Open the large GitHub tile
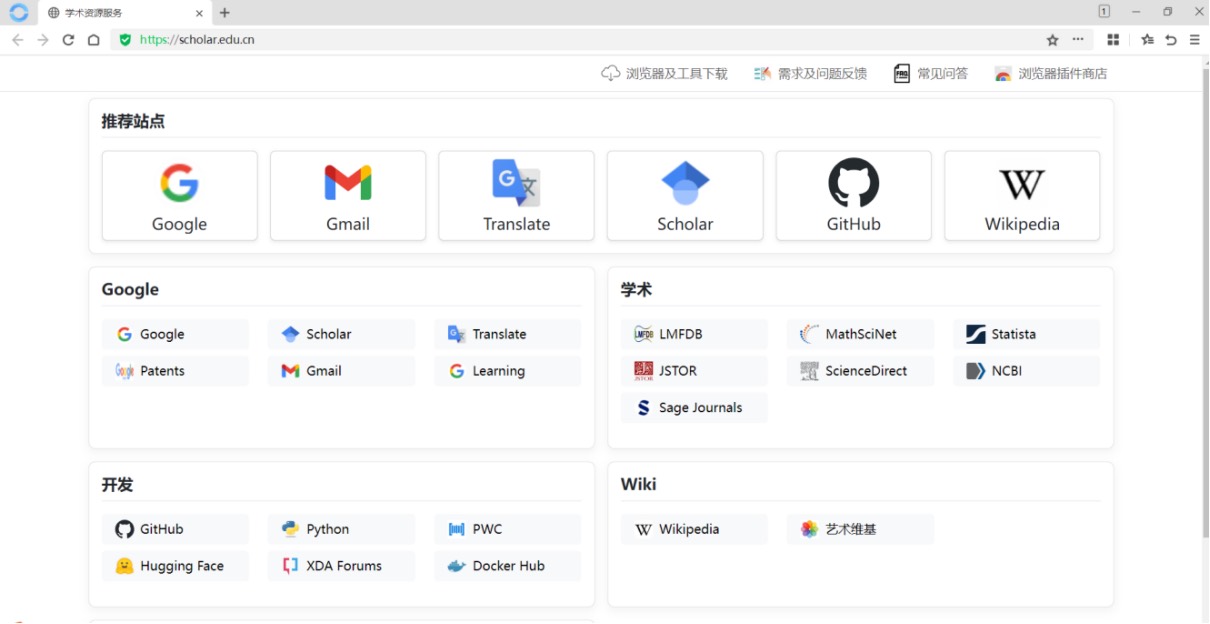Image resolution: width=1210 pixels, height=624 pixels. [x=854, y=196]
